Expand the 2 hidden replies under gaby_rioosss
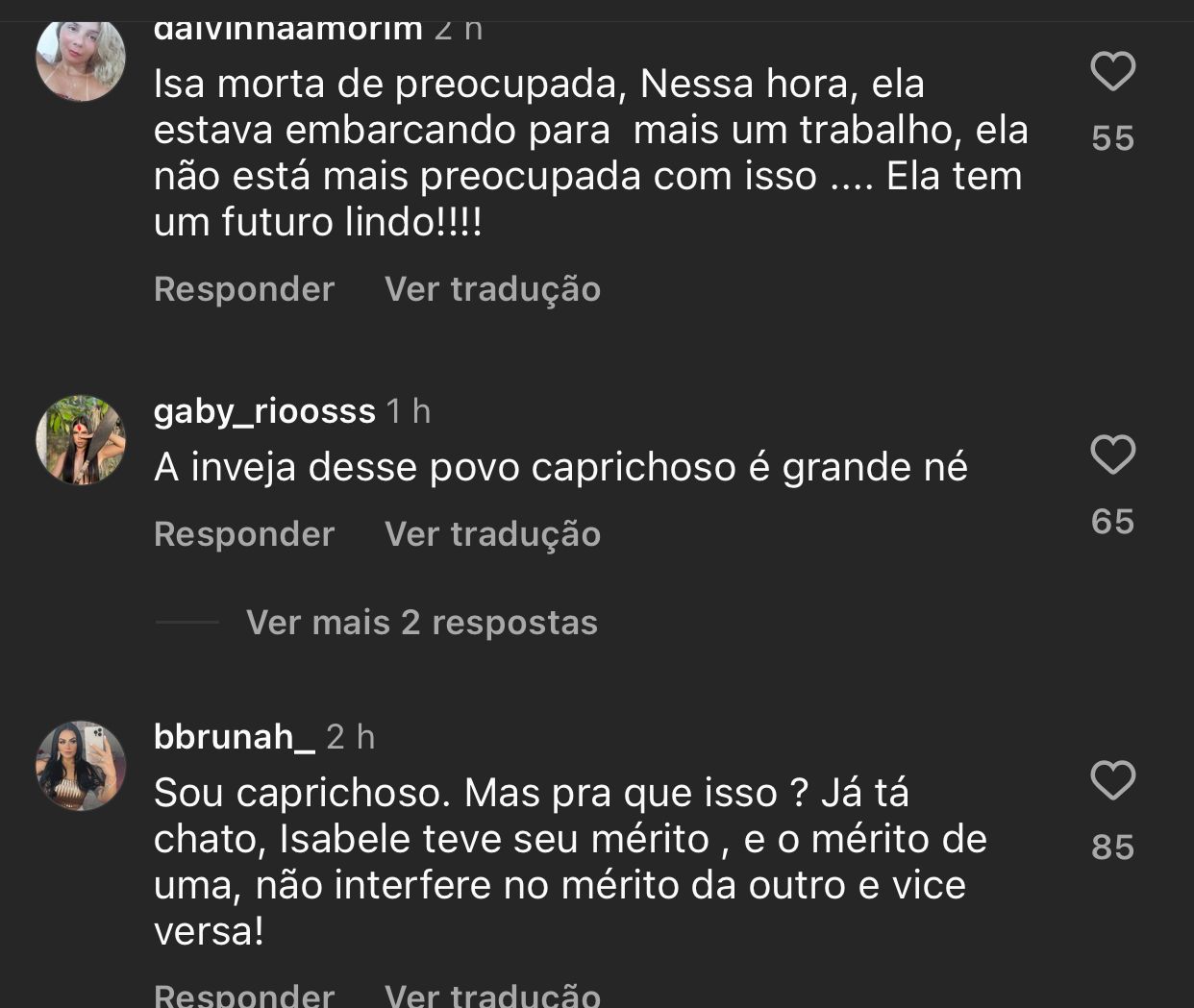 tap(421, 622)
